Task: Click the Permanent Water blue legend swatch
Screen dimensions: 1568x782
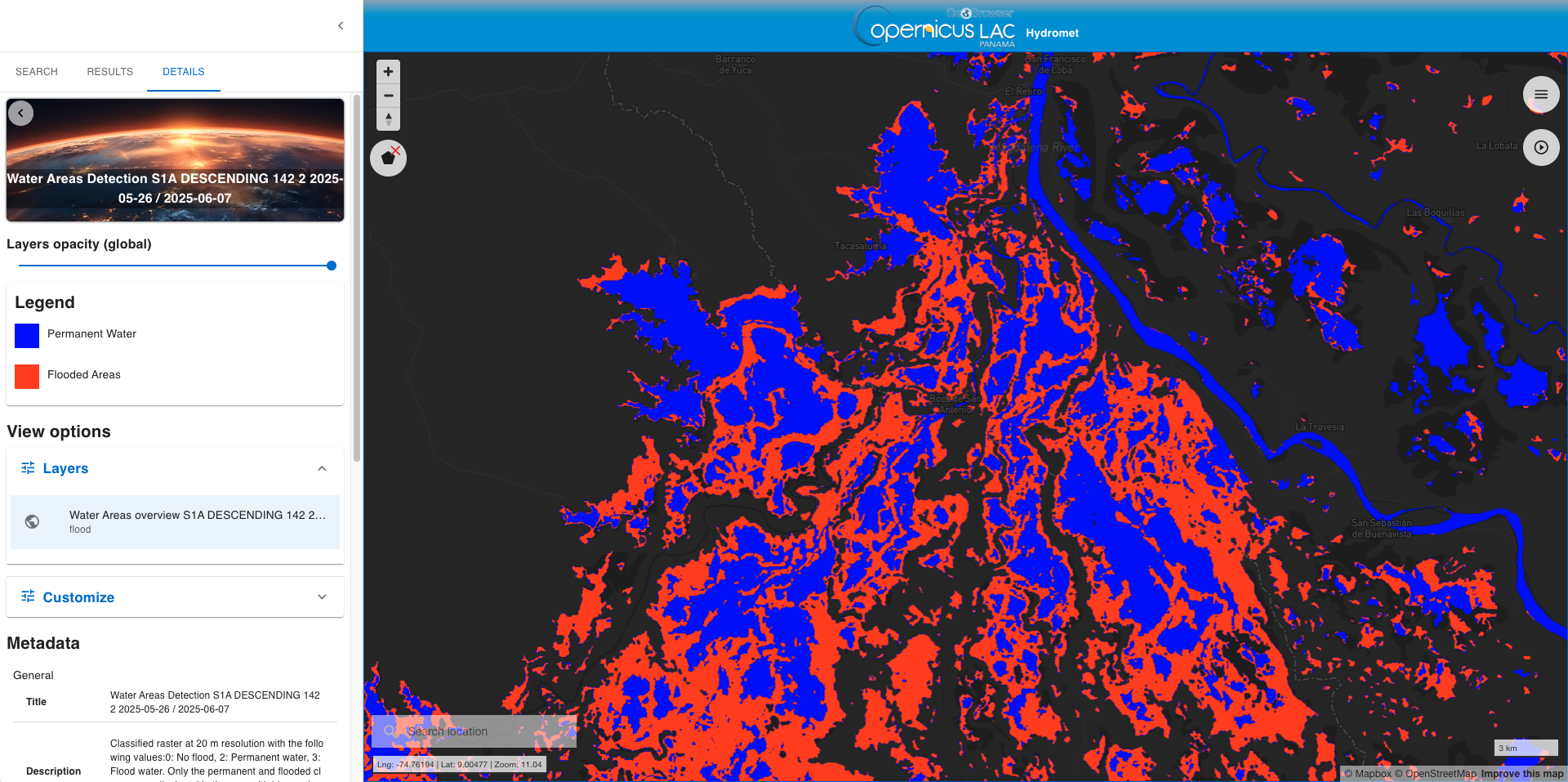Action: [27, 335]
